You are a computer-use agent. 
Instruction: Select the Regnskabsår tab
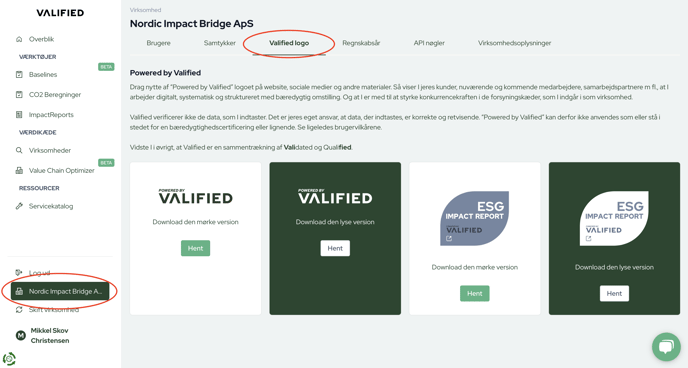pyautogui.click(x=361, y=43)
